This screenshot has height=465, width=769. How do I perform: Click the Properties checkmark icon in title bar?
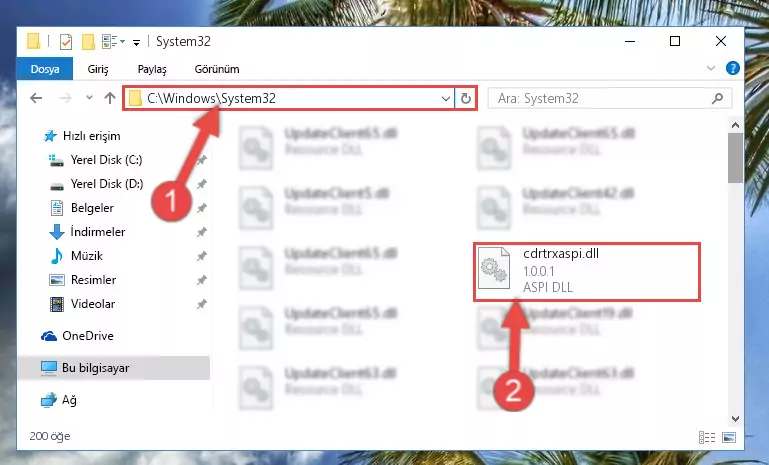tap(66, 42)
